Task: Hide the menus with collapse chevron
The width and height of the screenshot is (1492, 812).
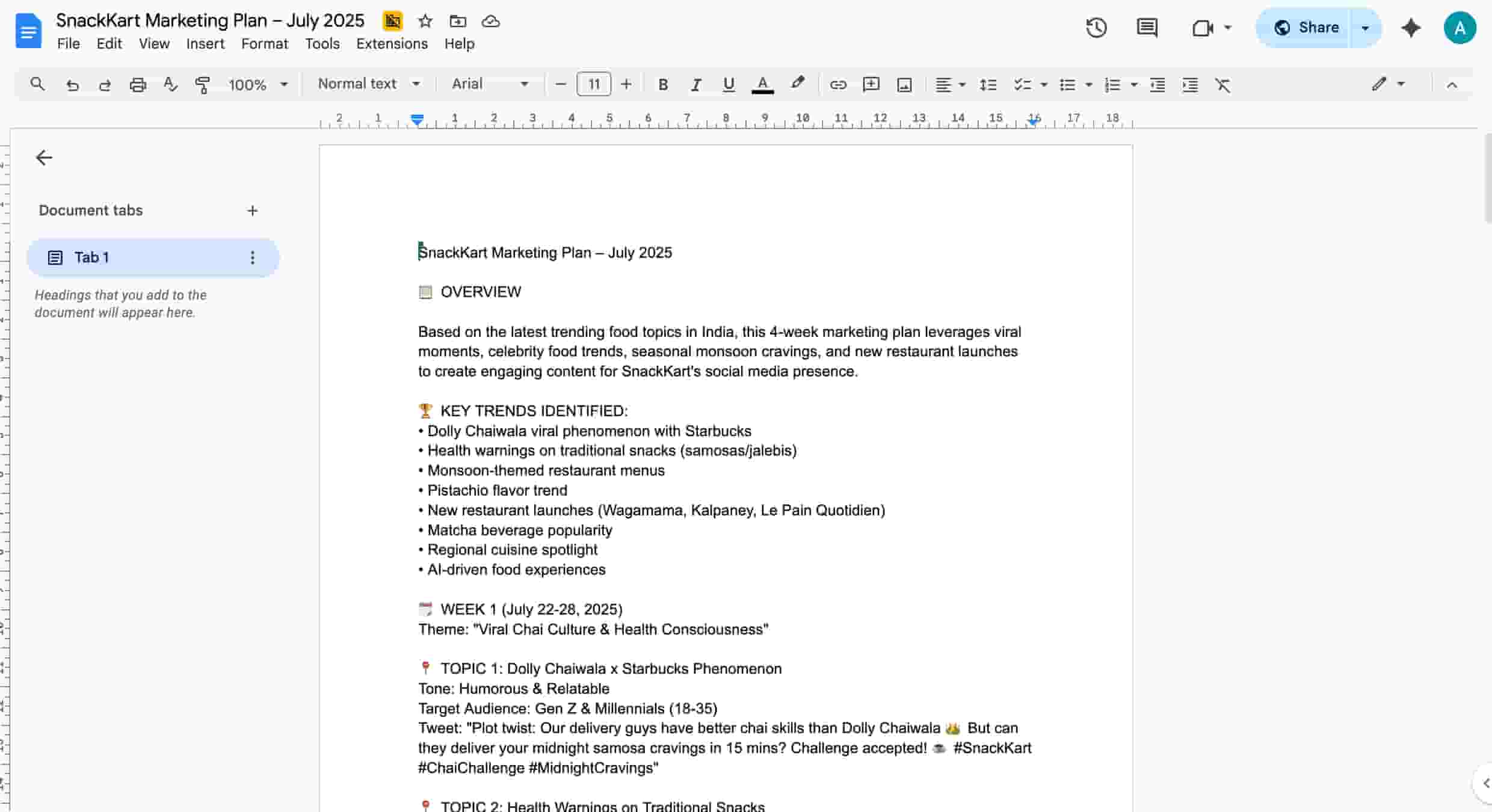Action: click(x=1452, y=85)
